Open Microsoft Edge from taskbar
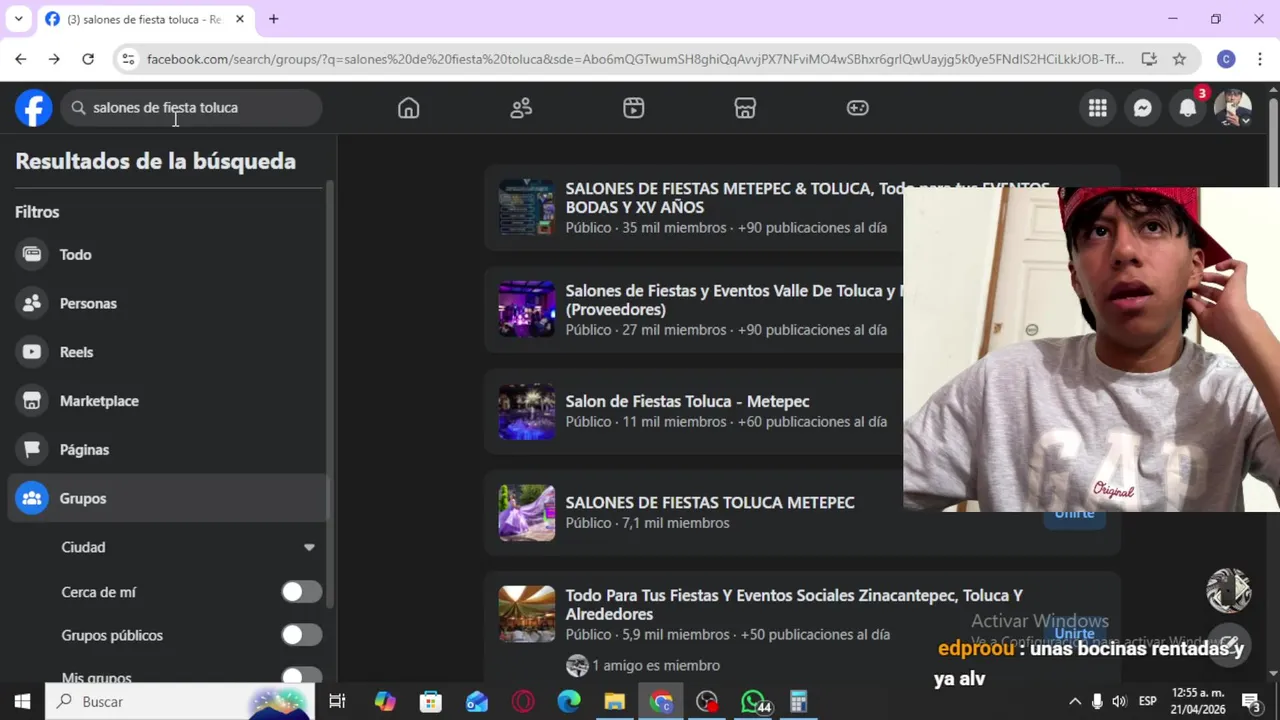This screenshot has width=1280, height=720. (x=569, y=701)
